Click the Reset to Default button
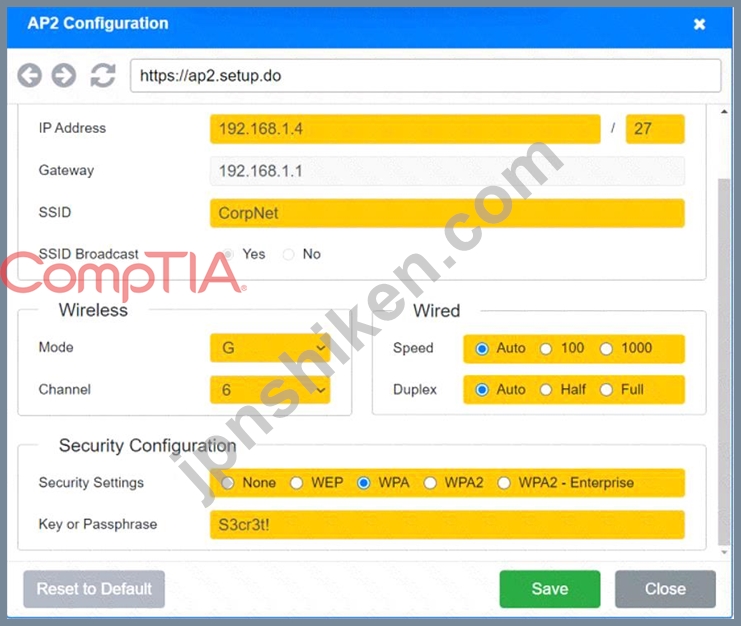This screenshot has height=626, width=741. 94,589
